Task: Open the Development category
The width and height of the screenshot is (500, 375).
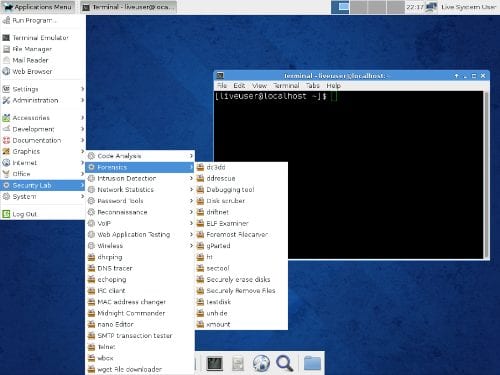Action: 43,129
